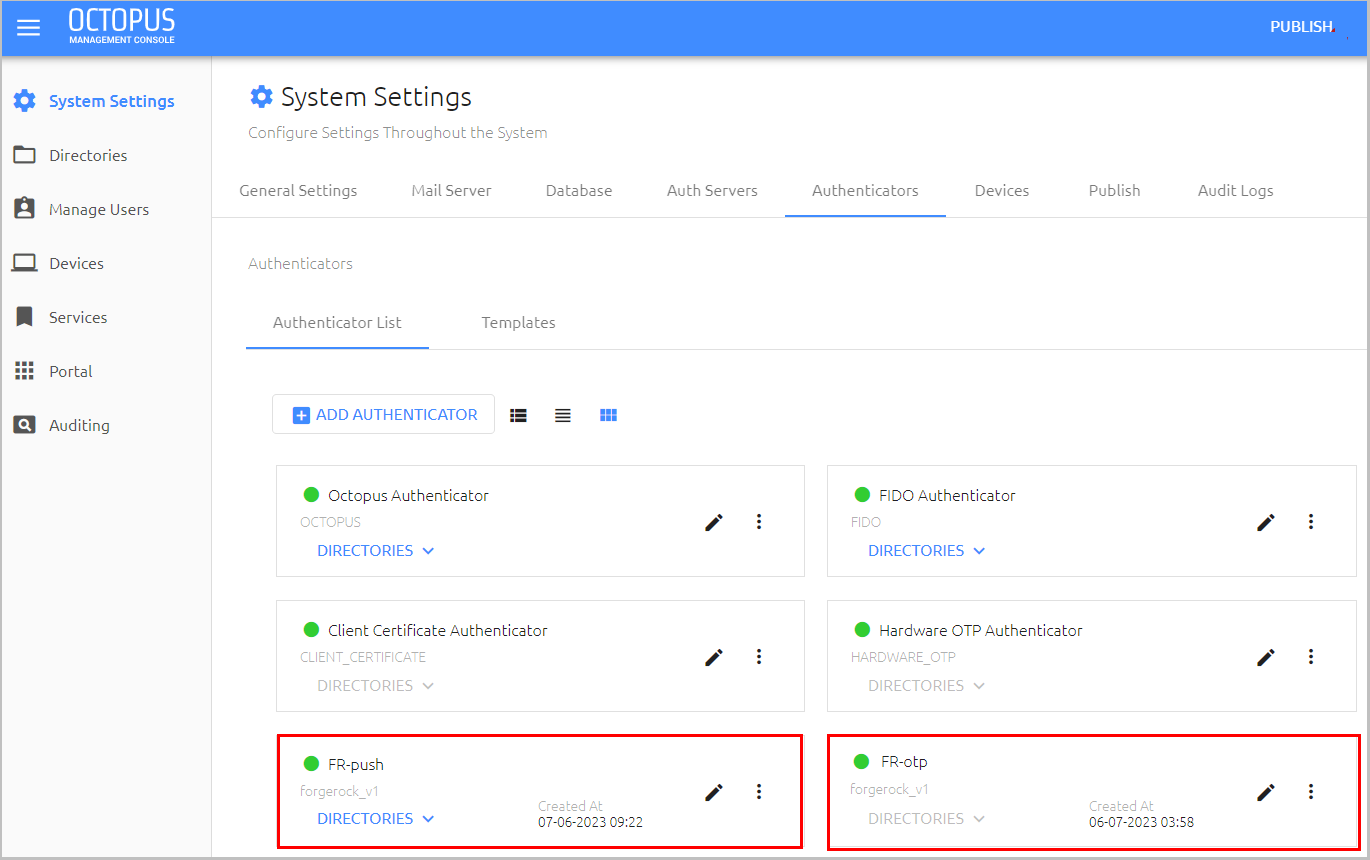Click the Octopus Authenticator name
The image size is (1370, 860).
[x=408, y=495]
